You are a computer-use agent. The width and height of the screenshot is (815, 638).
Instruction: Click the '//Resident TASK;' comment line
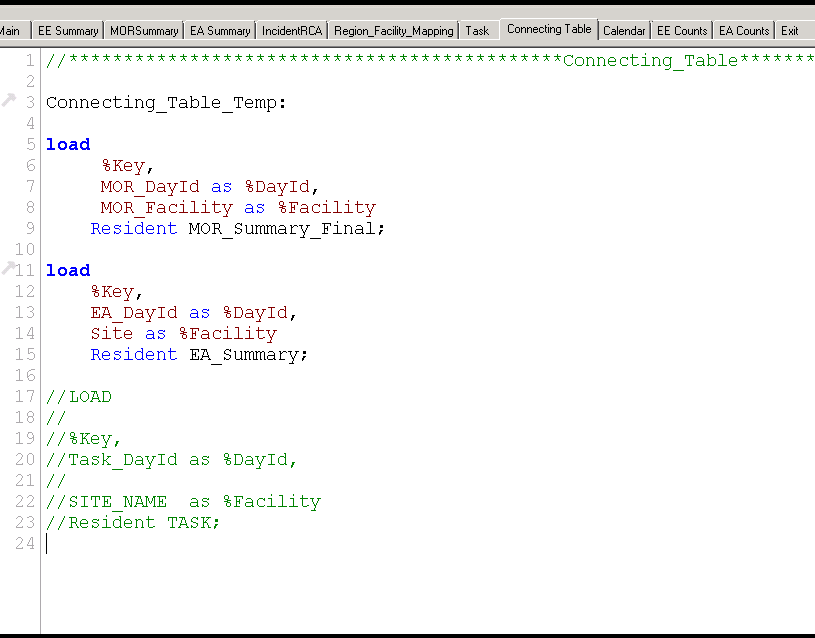(x=133, y=522)
